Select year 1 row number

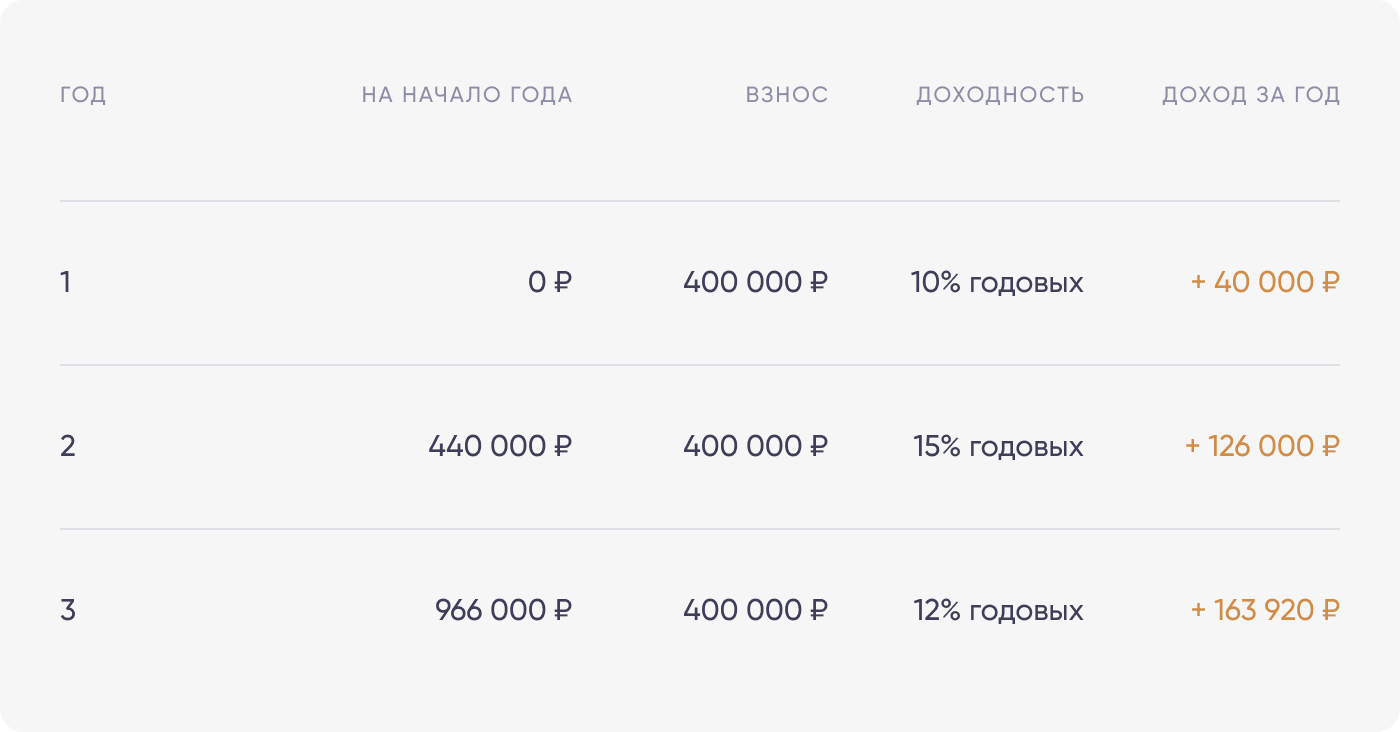coord(66,283)
